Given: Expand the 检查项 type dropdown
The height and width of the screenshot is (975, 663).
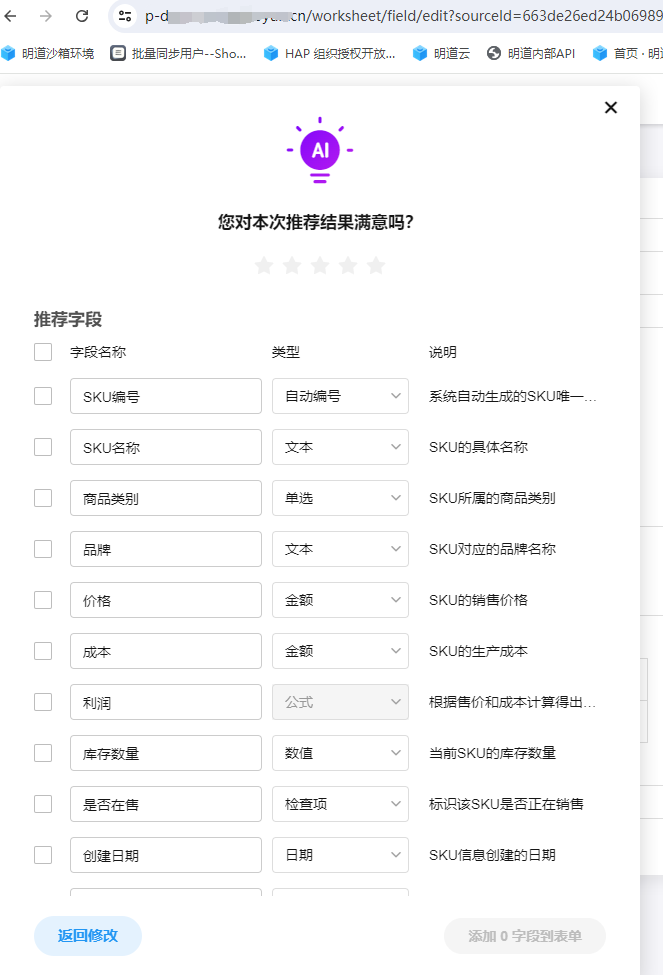Looking at the screenshot, I should click(340, 804).
